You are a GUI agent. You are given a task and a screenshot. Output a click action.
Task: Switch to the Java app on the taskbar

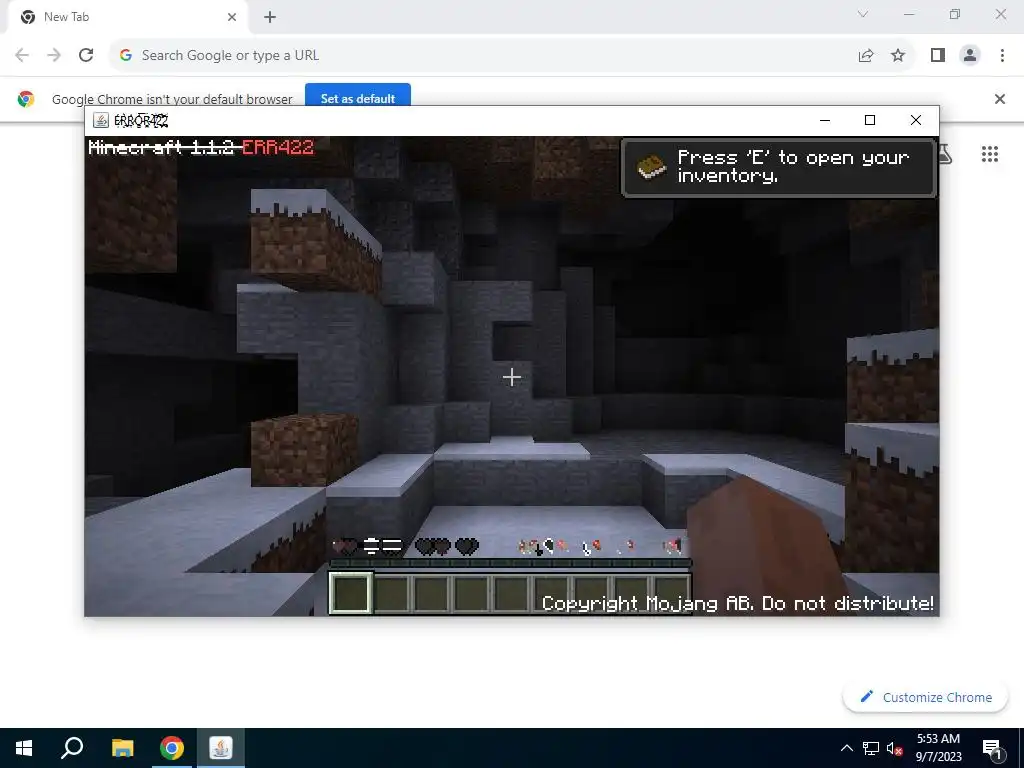(221, 748)
